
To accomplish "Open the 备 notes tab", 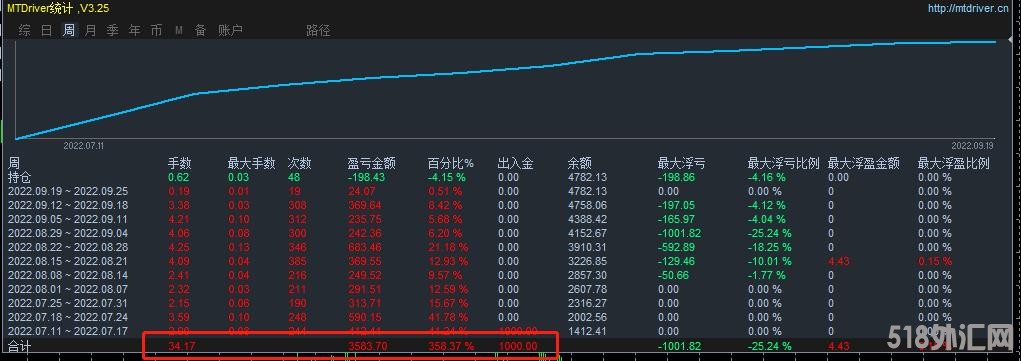I will click(x=201, y=30).
